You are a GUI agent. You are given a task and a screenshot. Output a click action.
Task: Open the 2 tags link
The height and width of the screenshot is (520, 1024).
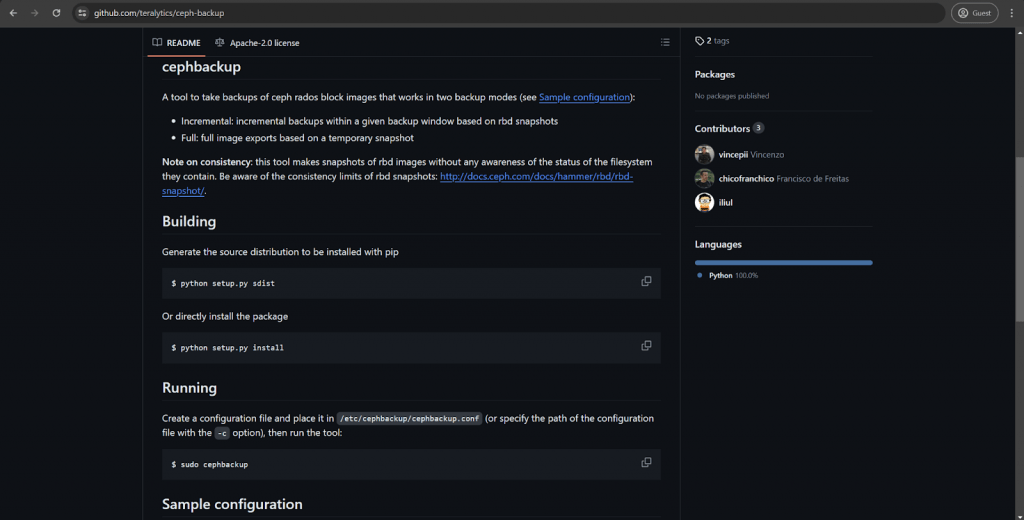712,41
